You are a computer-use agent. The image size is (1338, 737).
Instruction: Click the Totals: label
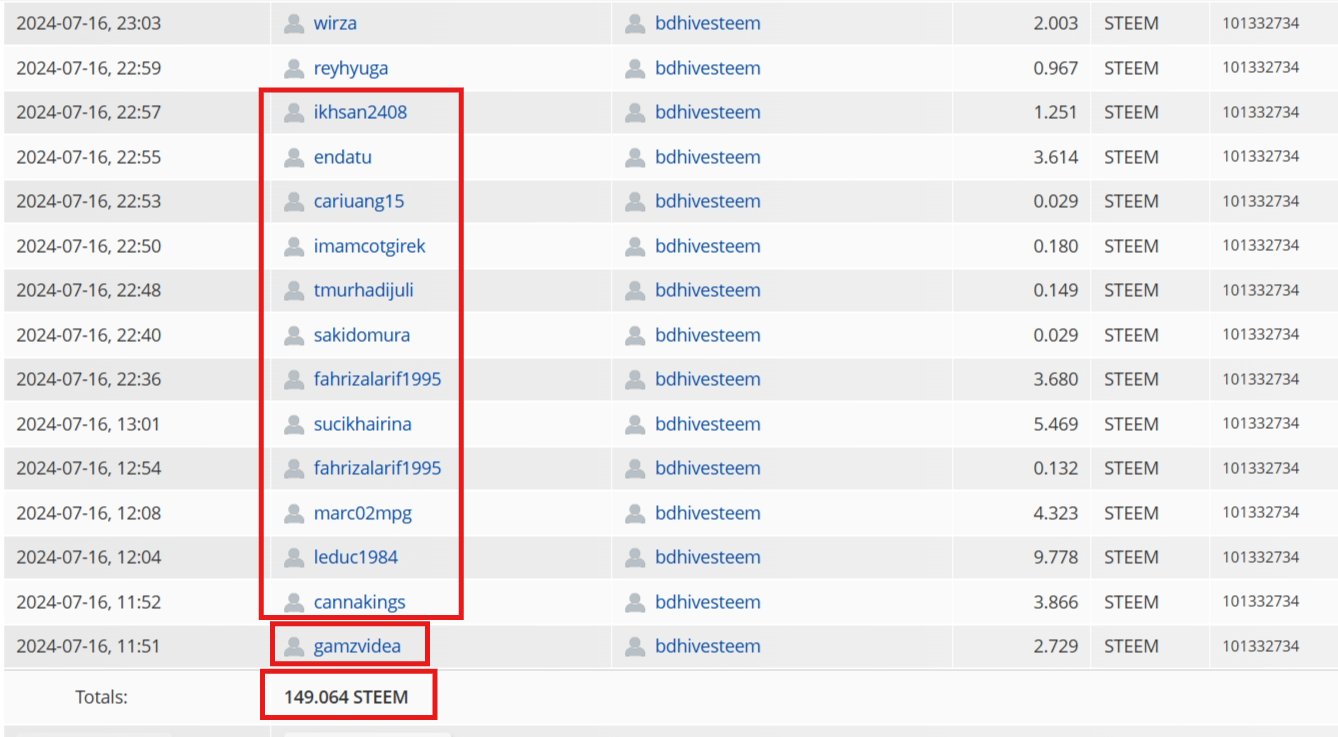click(x=101, y=697)
